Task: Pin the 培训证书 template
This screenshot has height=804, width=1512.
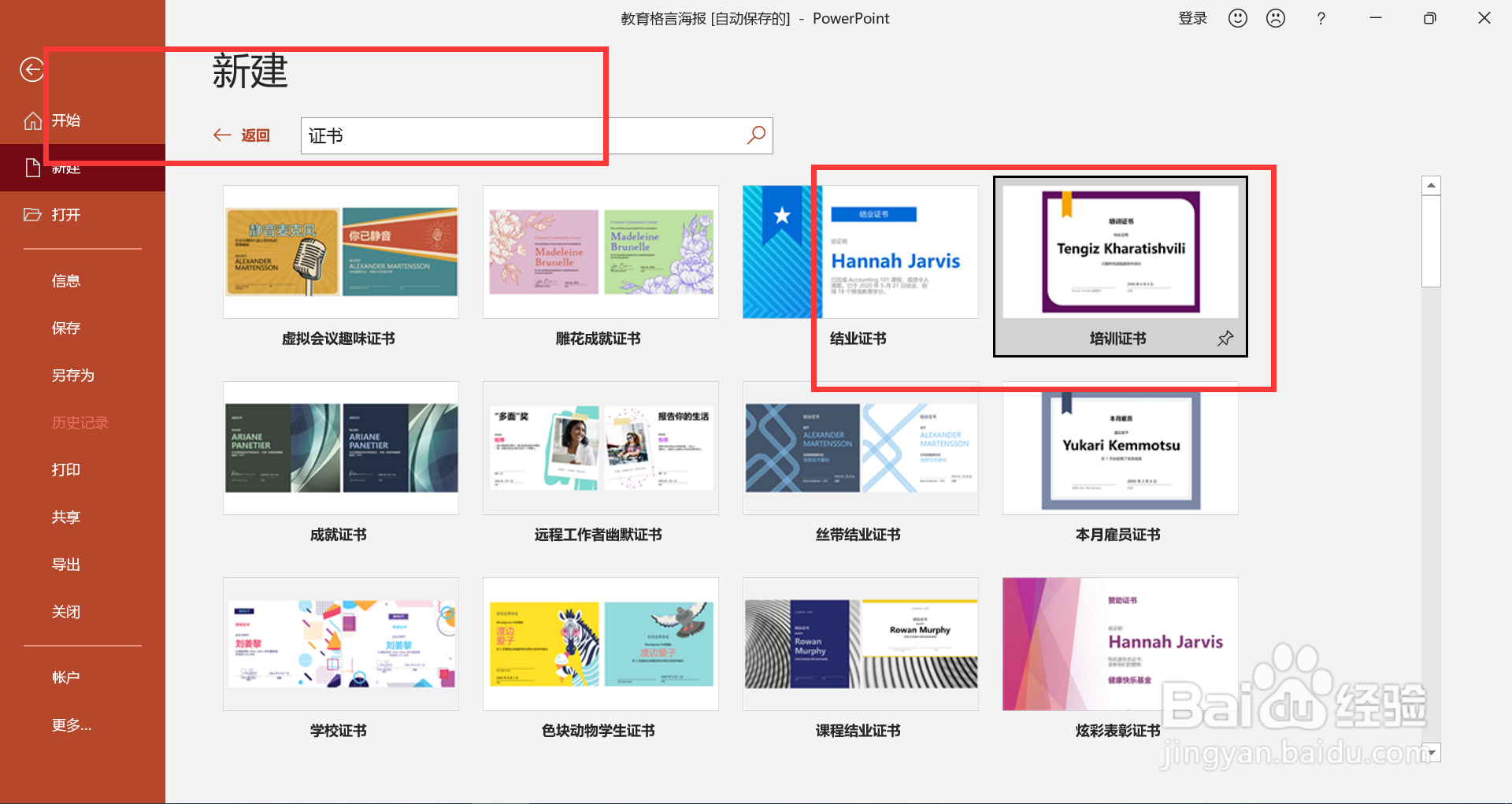Action: [1225, 339]
